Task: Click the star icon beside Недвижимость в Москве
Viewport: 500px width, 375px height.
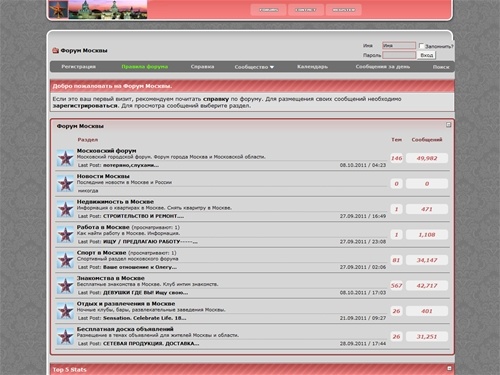Action: tap(65, 209)
